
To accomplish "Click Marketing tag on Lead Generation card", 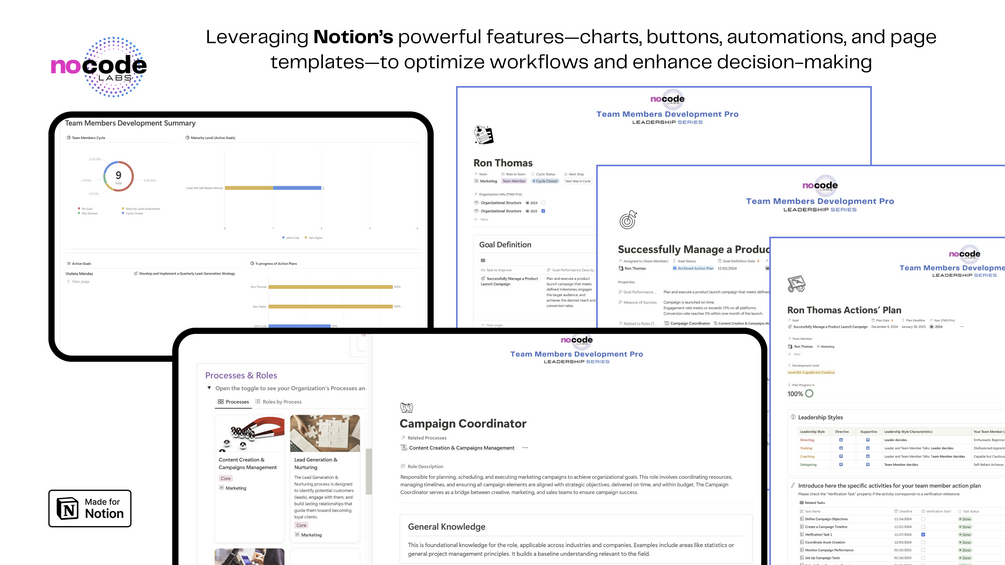I will click(308, 535).
